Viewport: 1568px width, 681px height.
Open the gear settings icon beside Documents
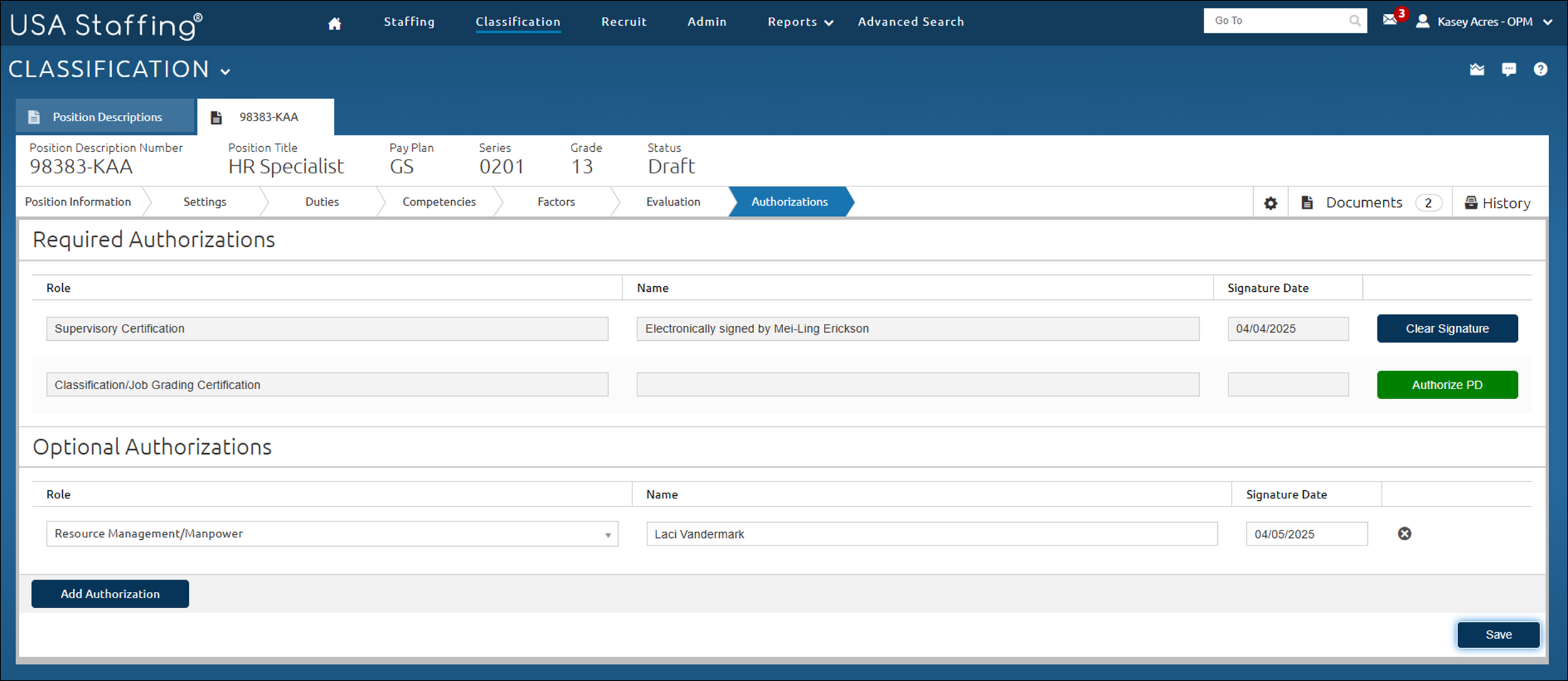[x=1271, y=202]
